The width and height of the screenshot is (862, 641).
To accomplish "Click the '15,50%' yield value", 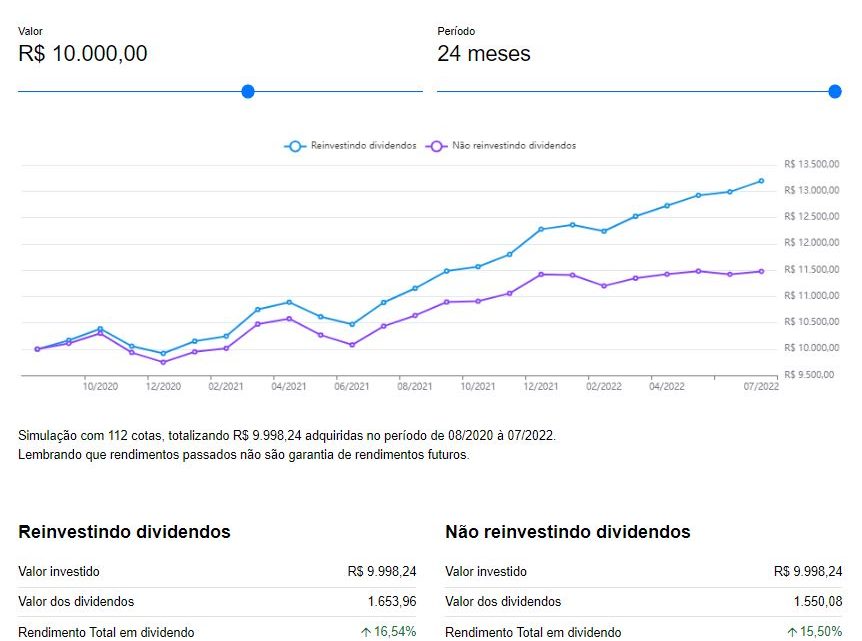I will coord(821,632).
